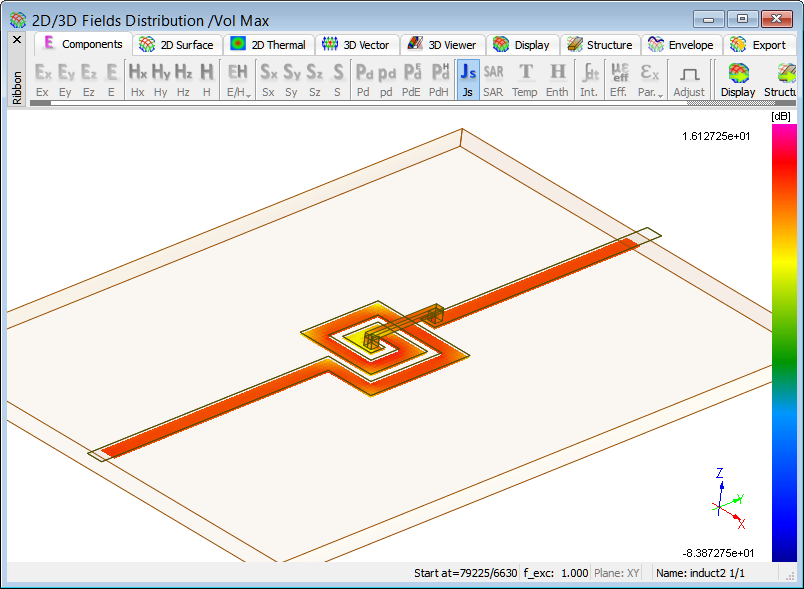Click the Enth enthalpy icon

point(557,80)
